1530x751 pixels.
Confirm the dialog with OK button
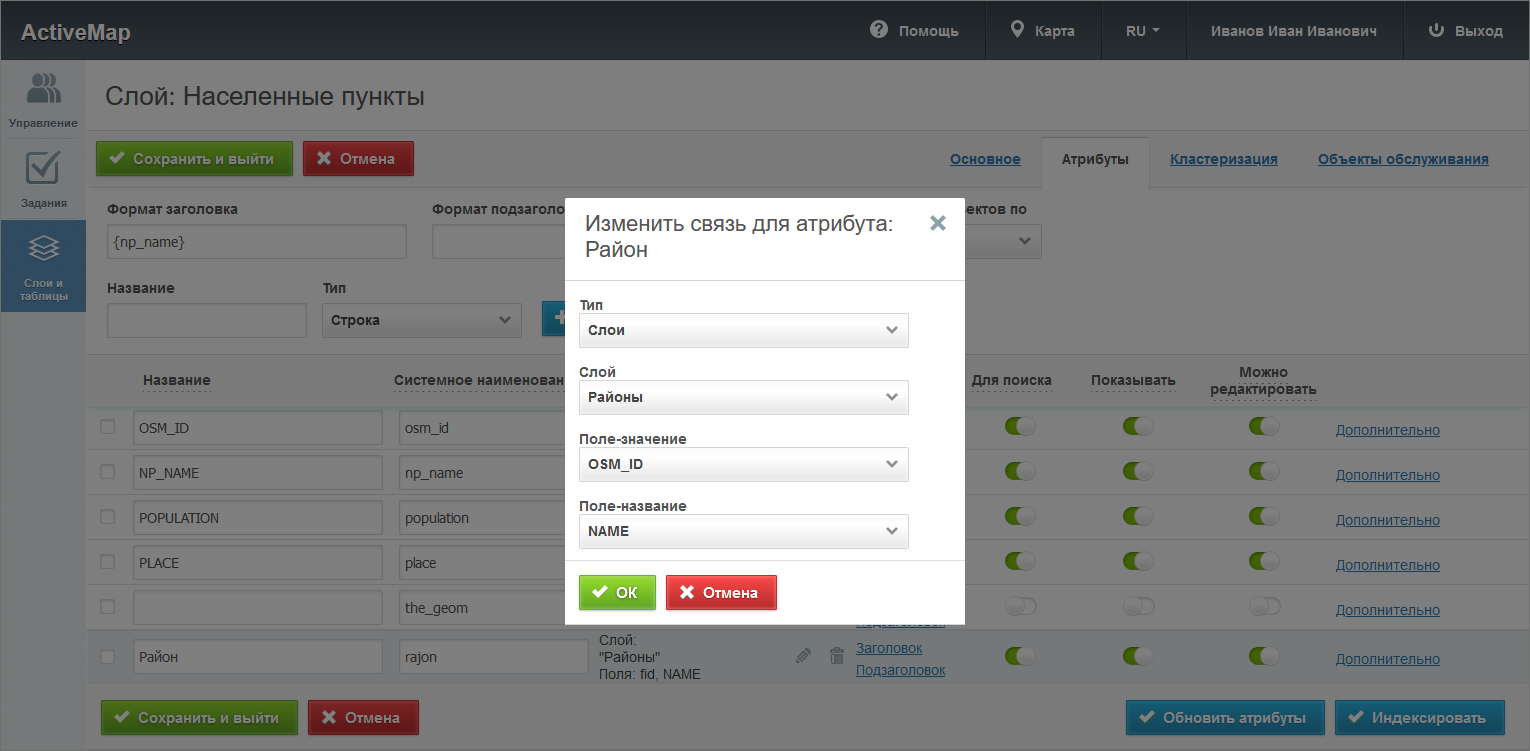pyautogui.click(x=617, y=592)
